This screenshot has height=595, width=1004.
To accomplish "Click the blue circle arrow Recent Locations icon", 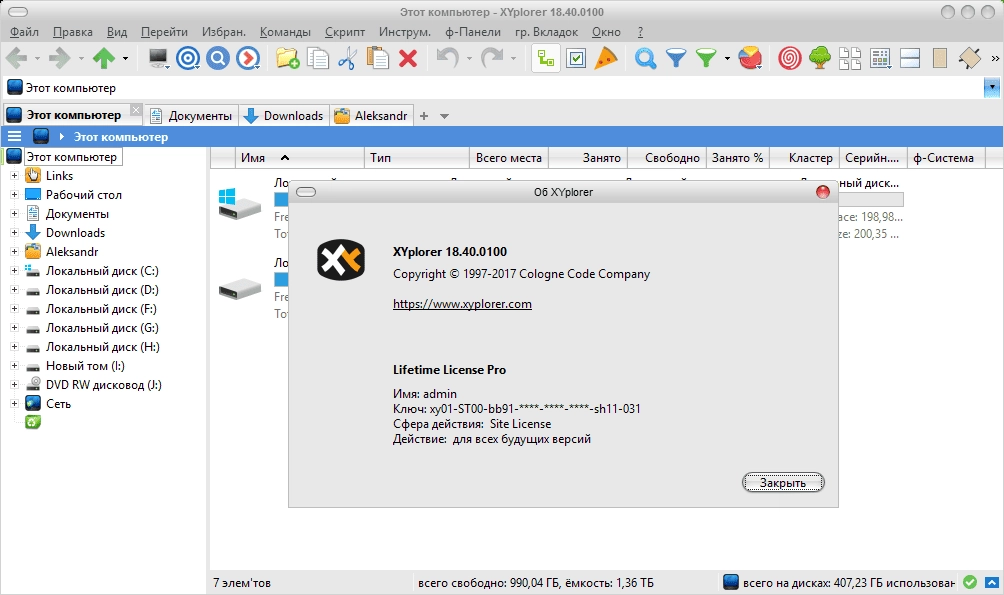I will tap(248, 58).
